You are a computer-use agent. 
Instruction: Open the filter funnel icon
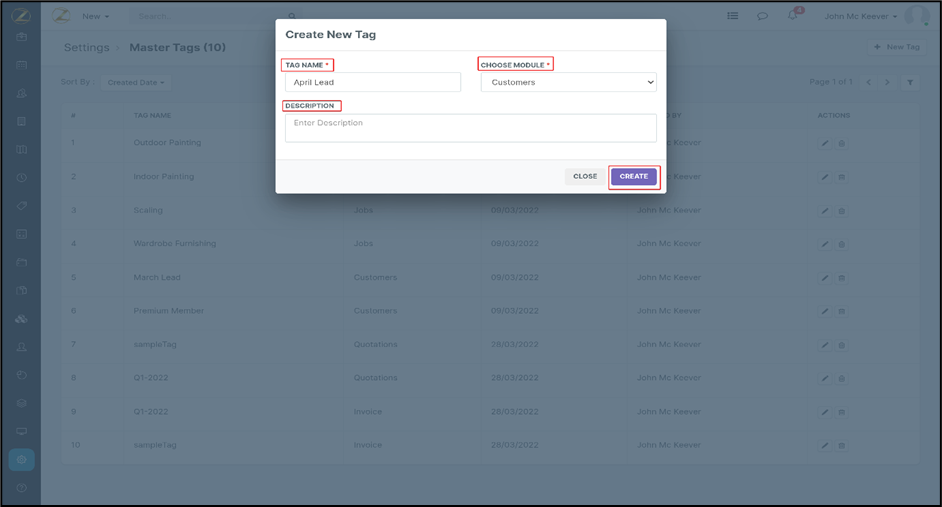[x=910, y=82]
